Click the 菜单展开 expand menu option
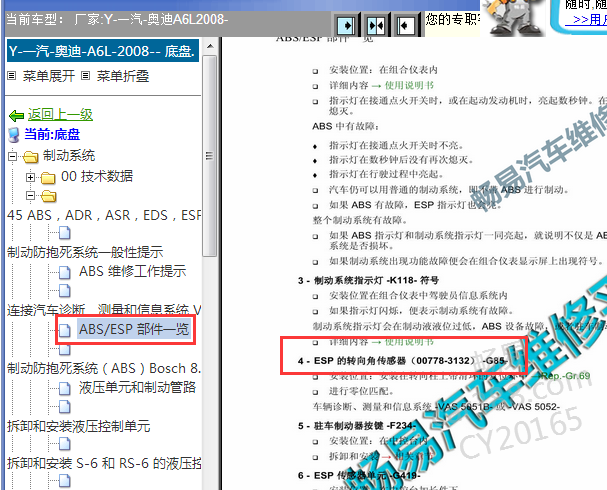 48,76
